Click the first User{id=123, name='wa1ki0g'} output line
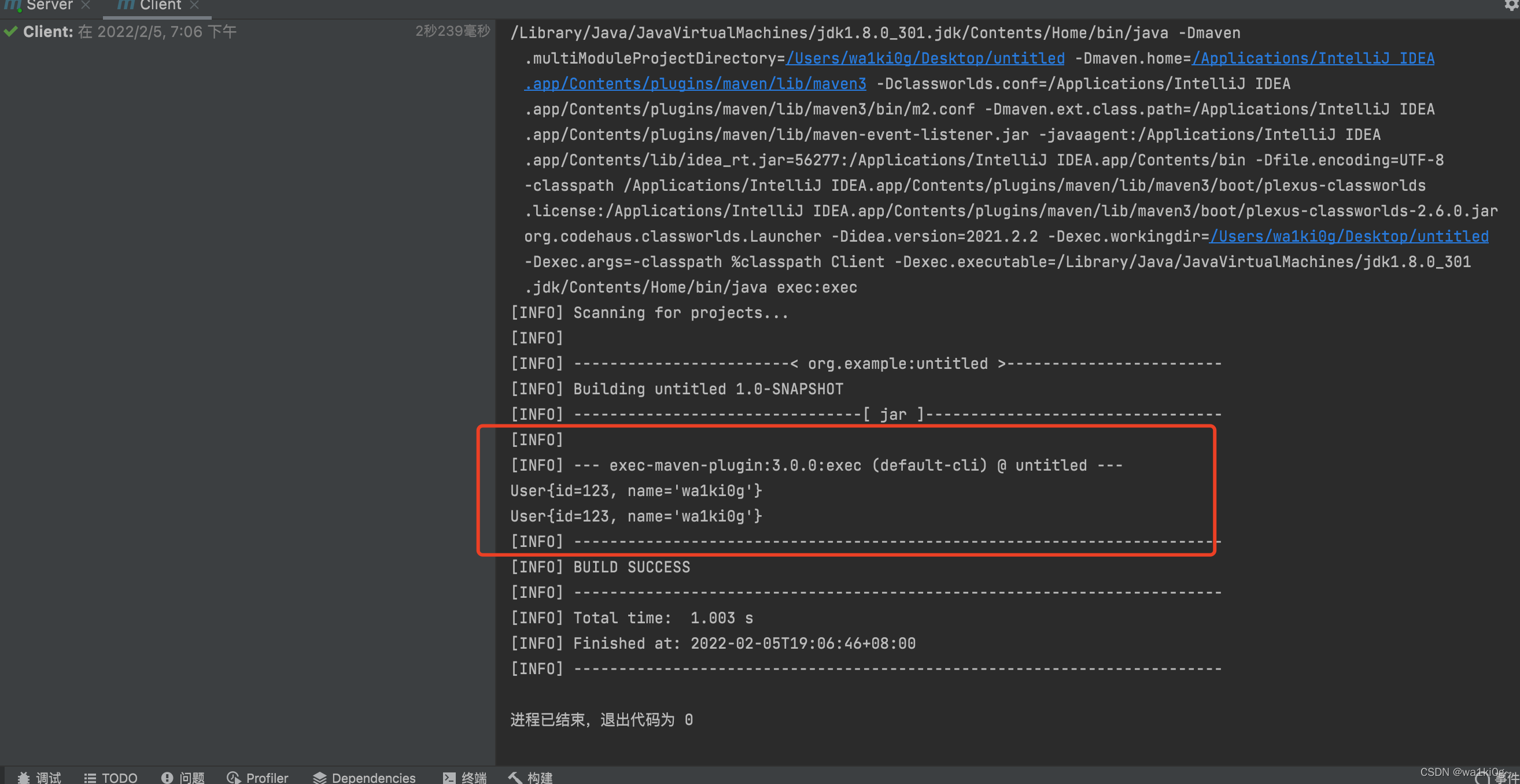This screenshot has width=1520, height=784. click(636, 490)
